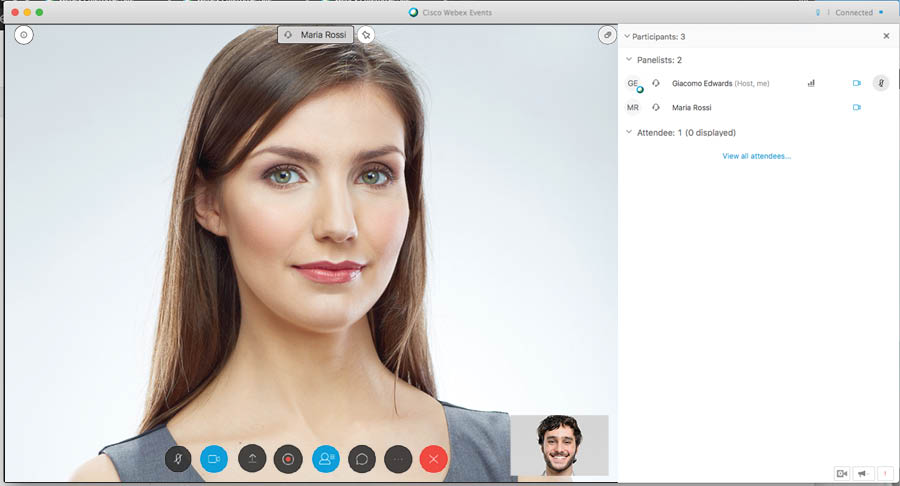Collapse the Participants: 3 section

click(x=627, y=36)
